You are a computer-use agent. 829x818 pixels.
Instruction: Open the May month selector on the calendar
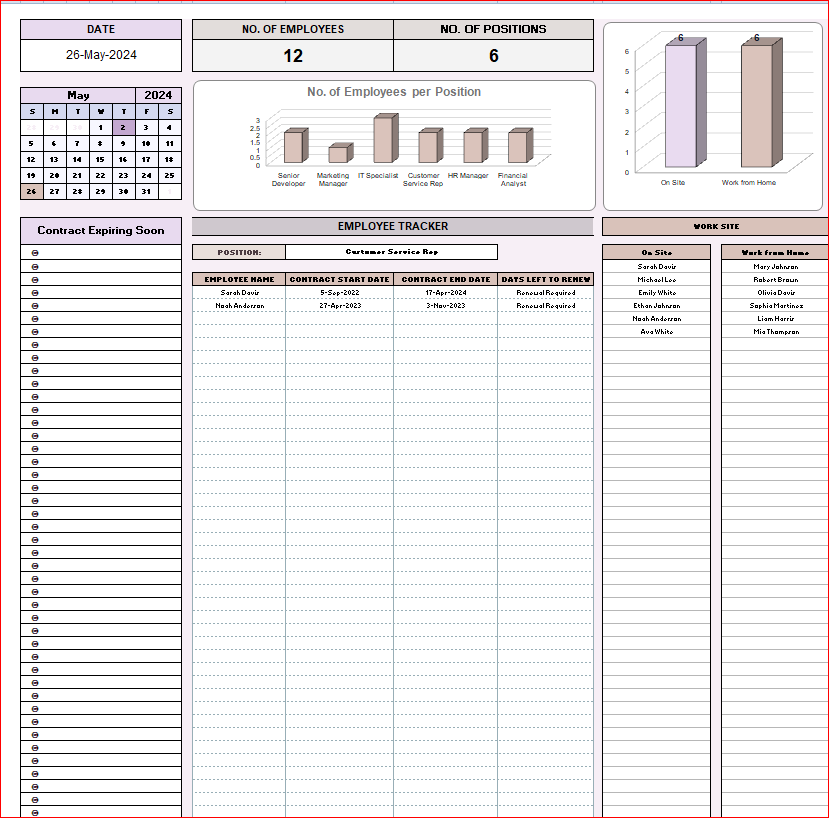pos(78,96)
